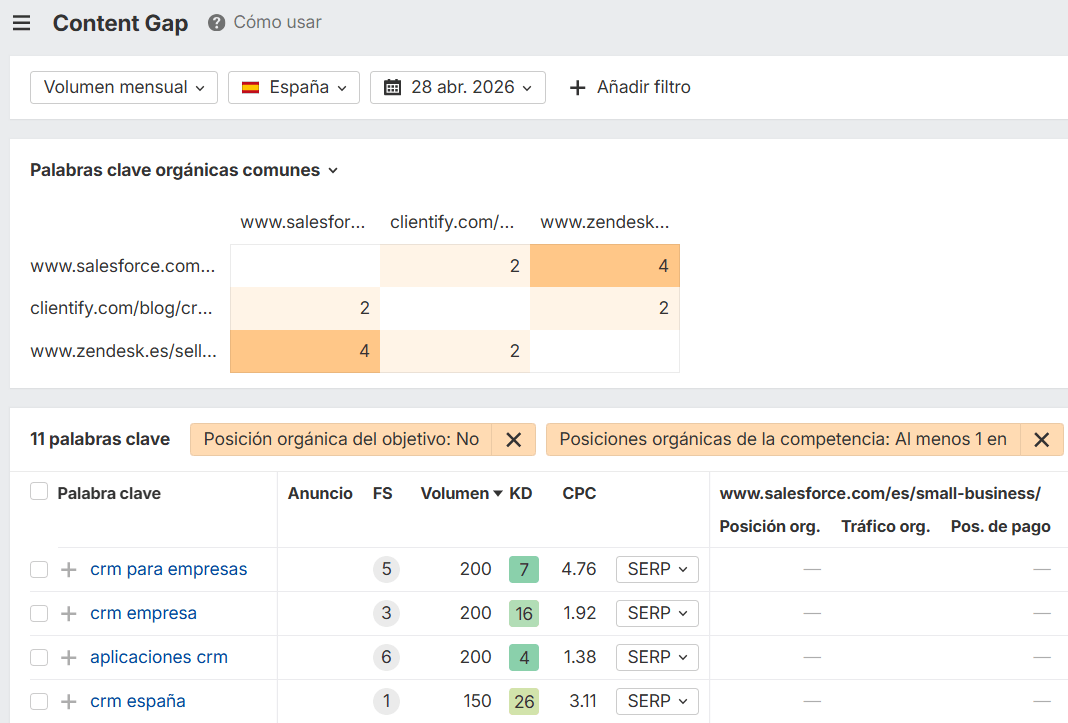The height and width of the screenshot is (723, 1068).
Task: Select checkbox for aplicaciones crm
Action: pos(39,657)
